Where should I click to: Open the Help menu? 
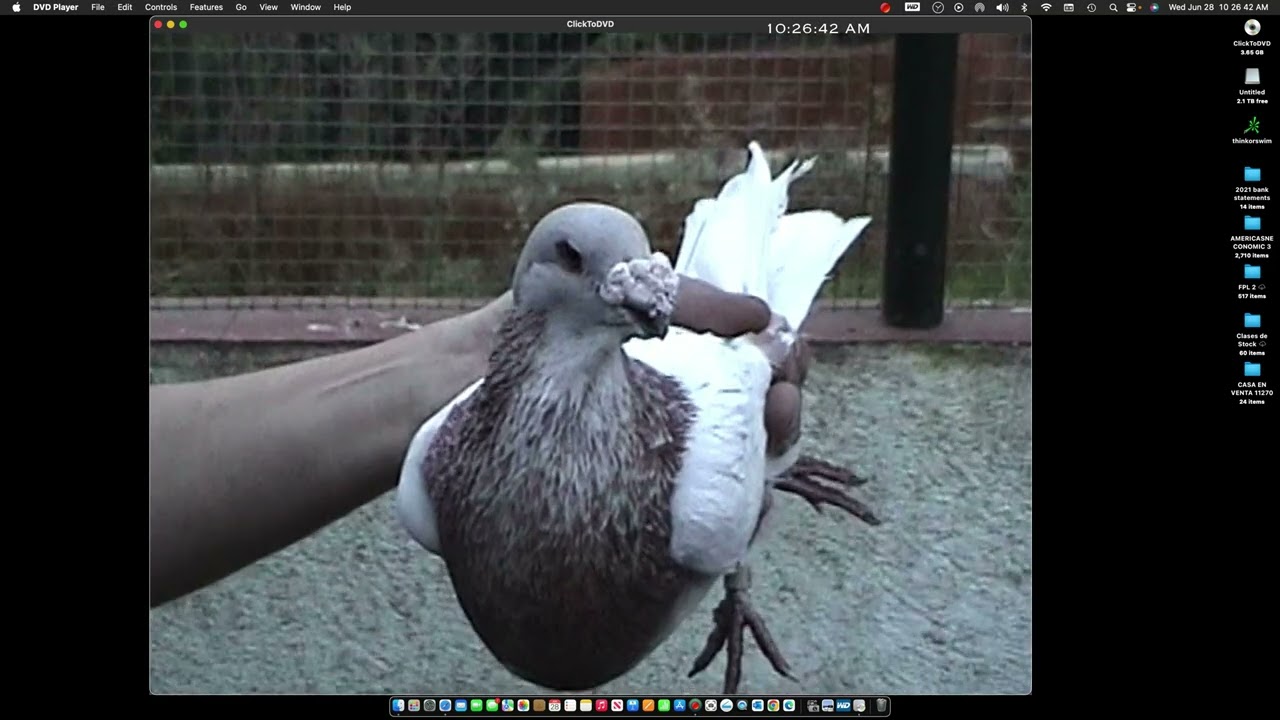(x=342, y=7)
